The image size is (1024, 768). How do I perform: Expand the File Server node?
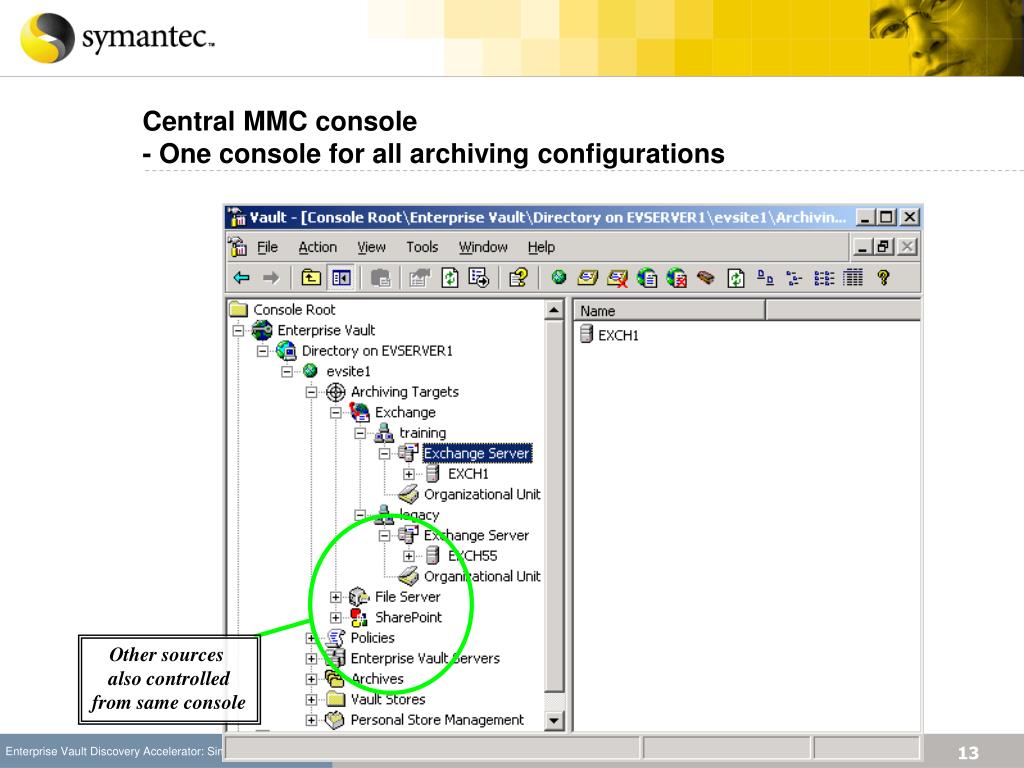pyautogui.click(x=336, y=598)
